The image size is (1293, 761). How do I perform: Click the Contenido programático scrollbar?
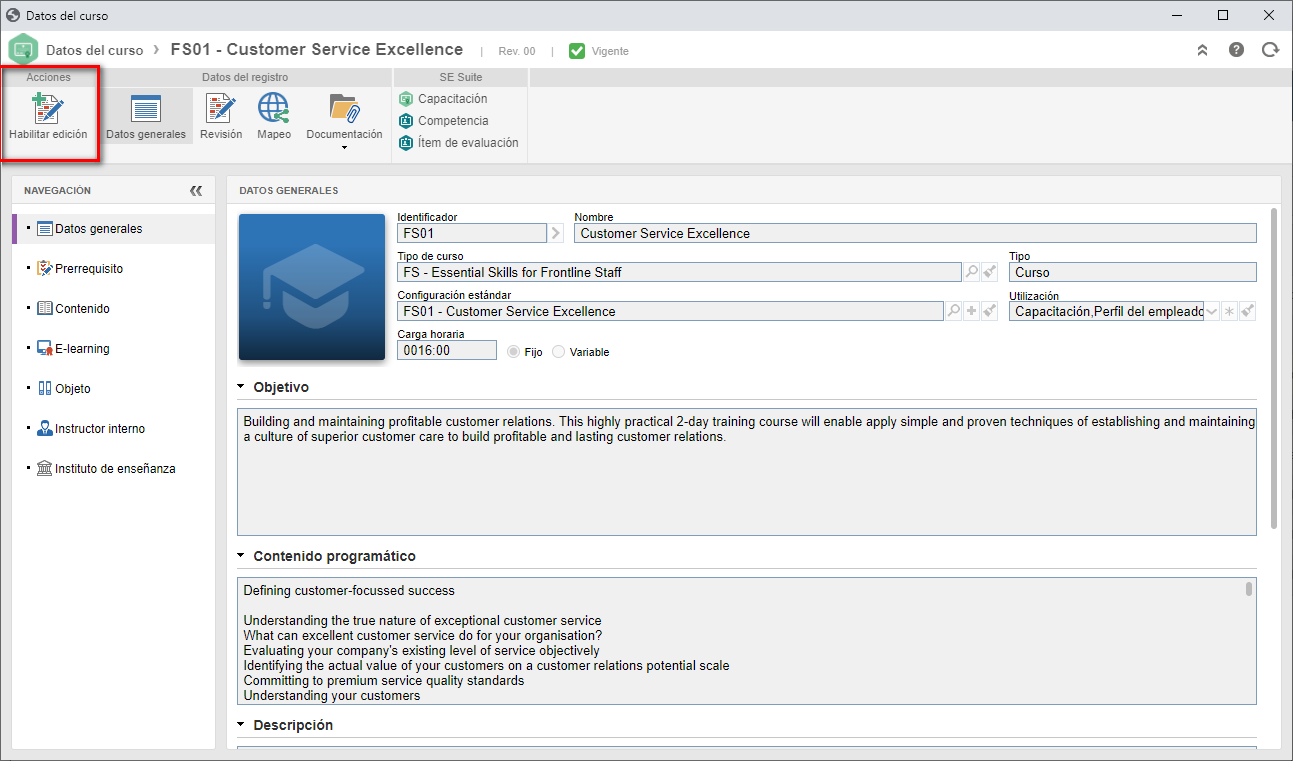(1249, 589)
